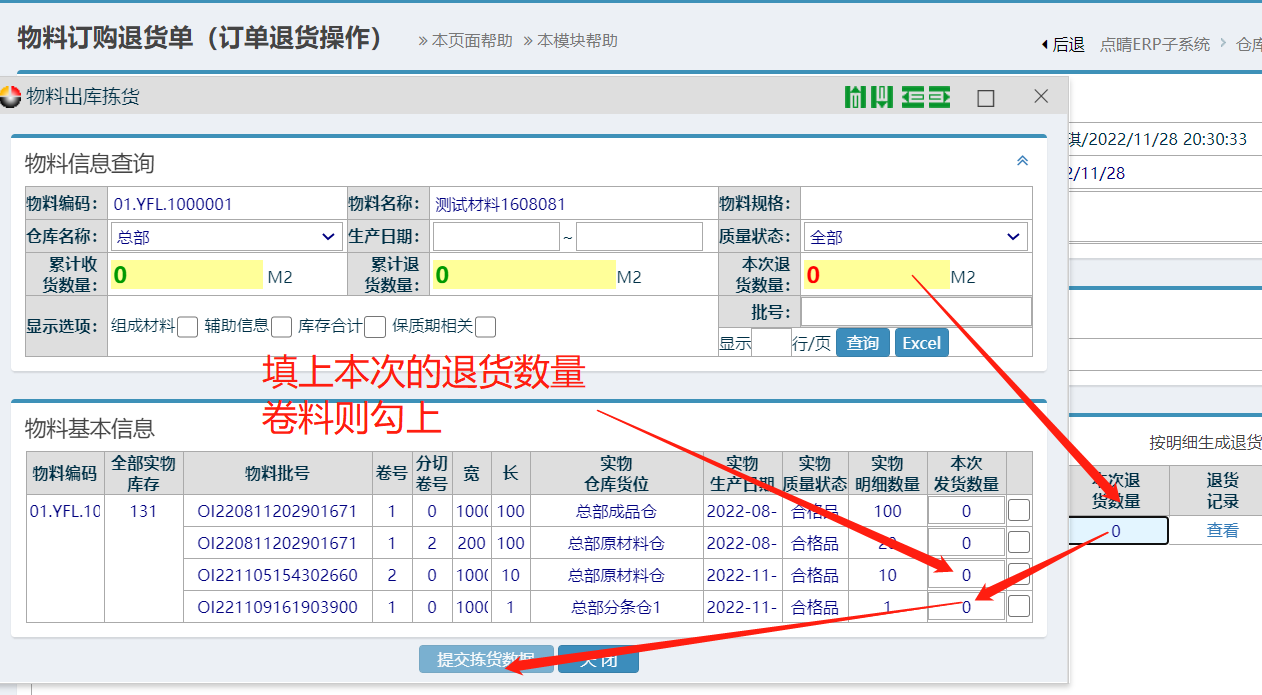
Task: Click the first green icon in dialog title bar
Action: [868, 97]
